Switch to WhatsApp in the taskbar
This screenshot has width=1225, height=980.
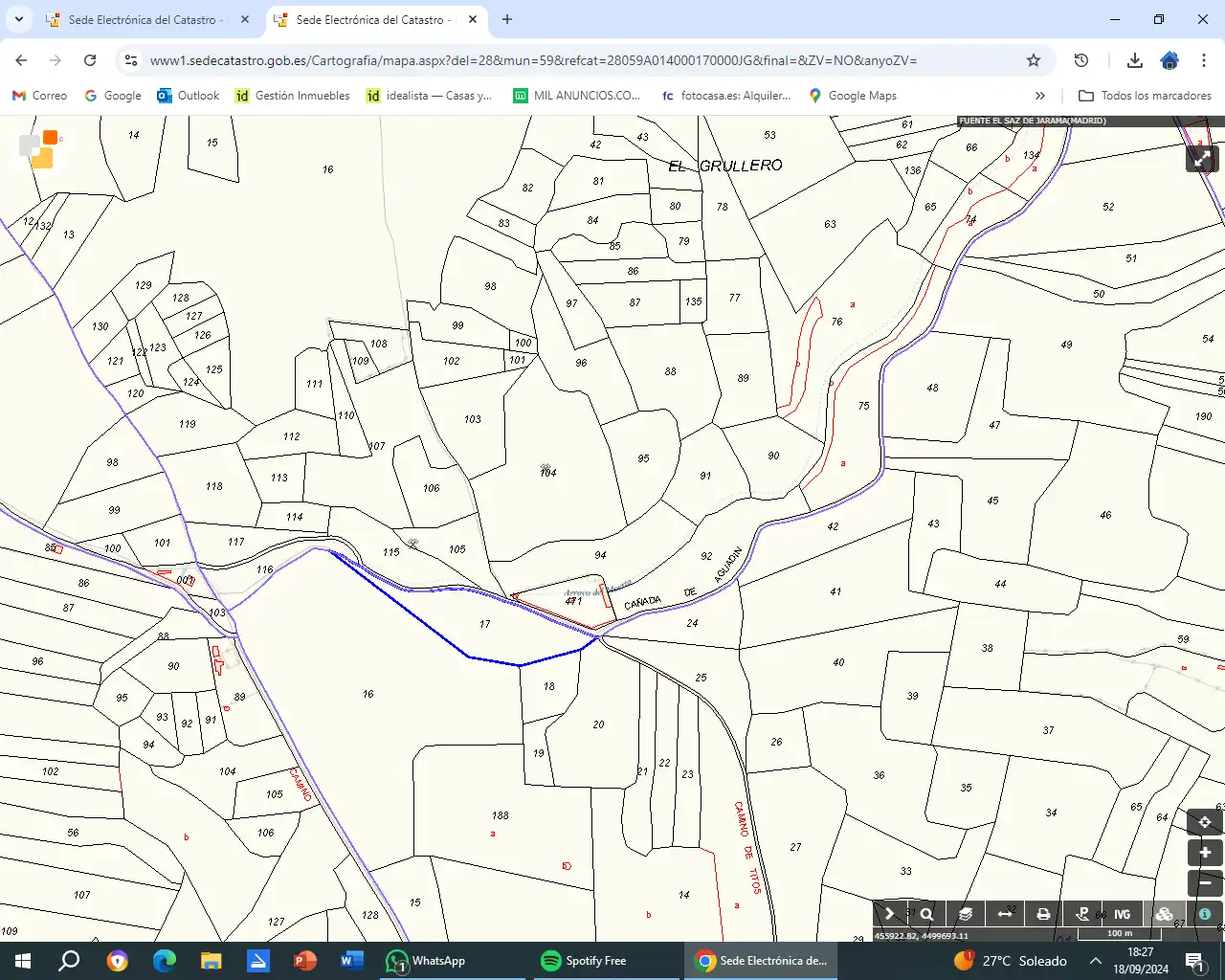pyautogui.click(x=452, y=961)
